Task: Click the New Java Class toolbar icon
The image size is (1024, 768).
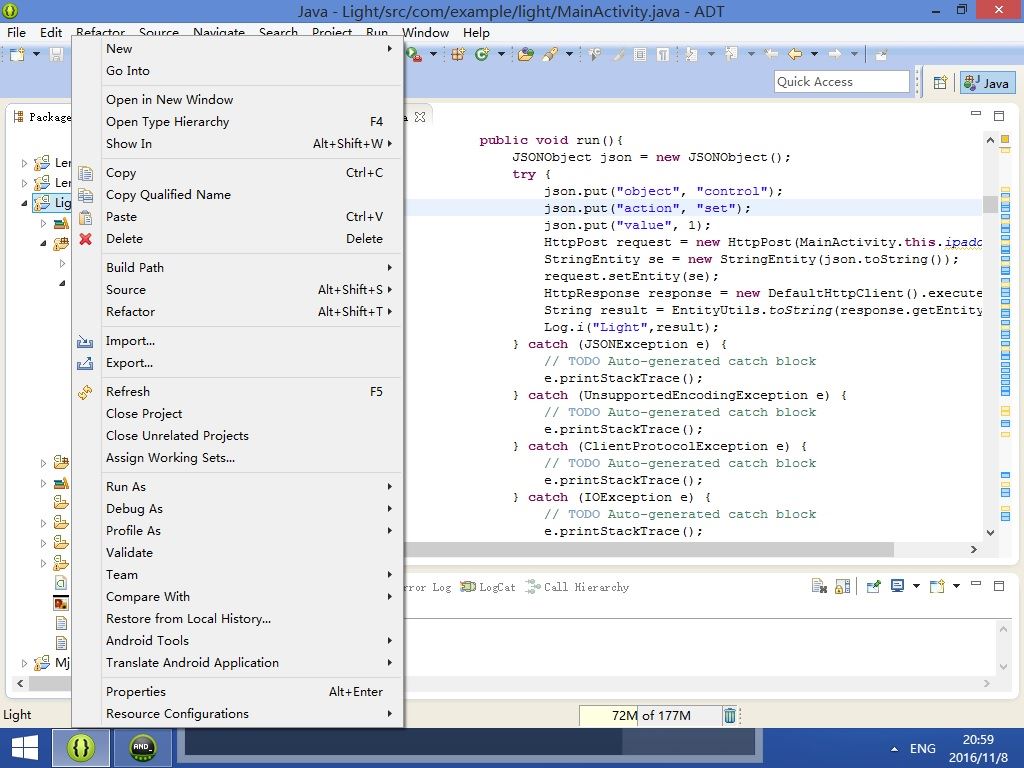Action: [482, 54]
